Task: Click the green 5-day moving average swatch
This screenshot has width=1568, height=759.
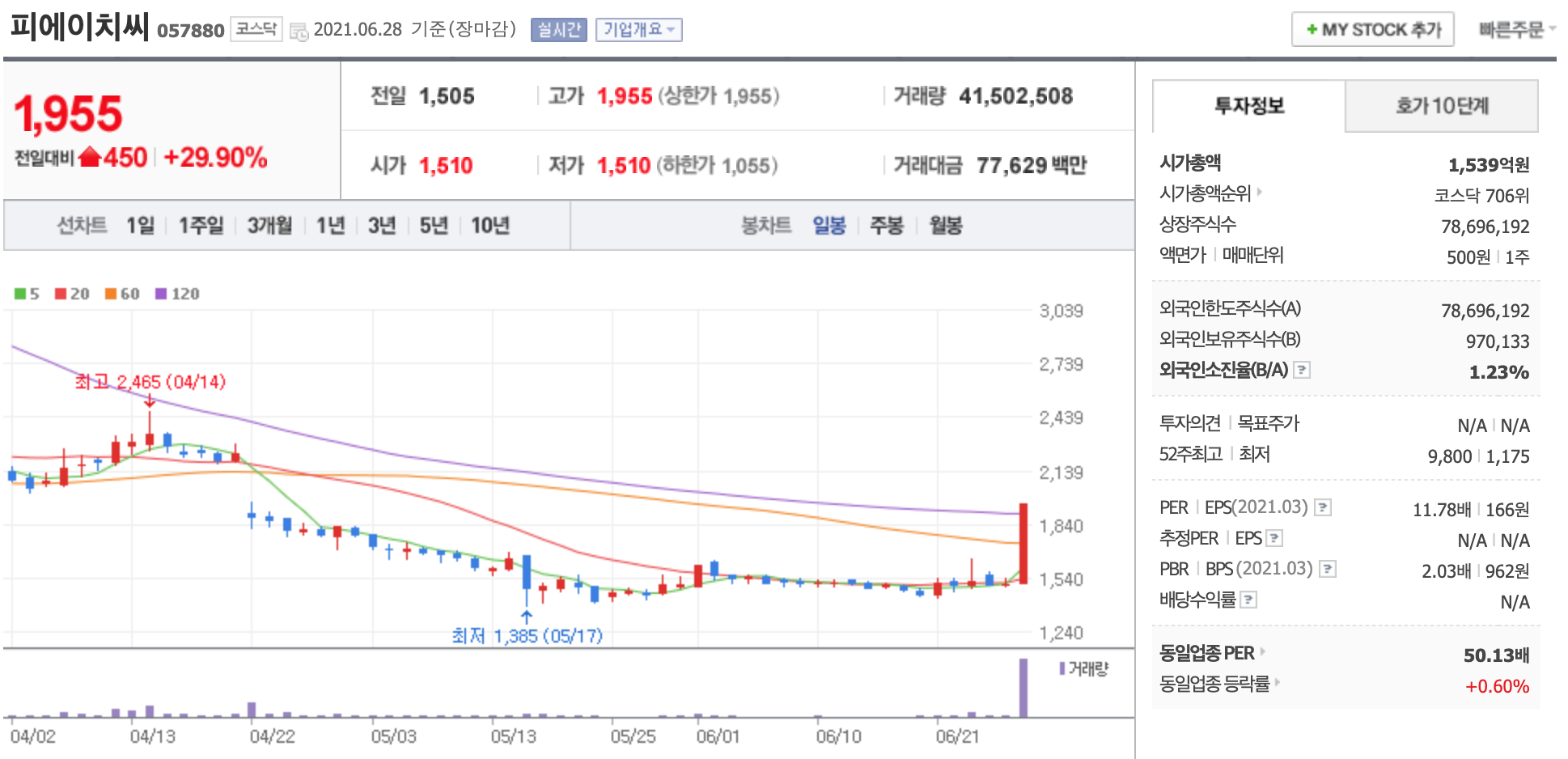Action: pos(20,294)
